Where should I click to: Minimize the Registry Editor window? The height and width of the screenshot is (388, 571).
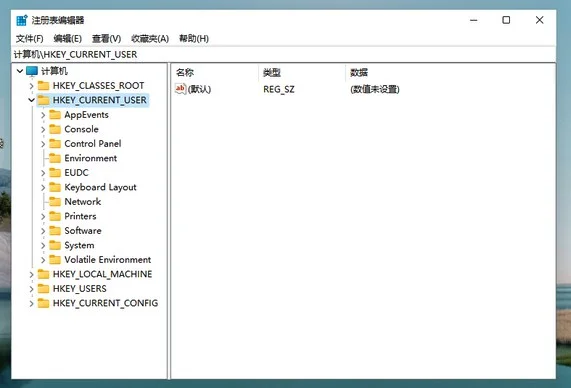click(473, 20)
